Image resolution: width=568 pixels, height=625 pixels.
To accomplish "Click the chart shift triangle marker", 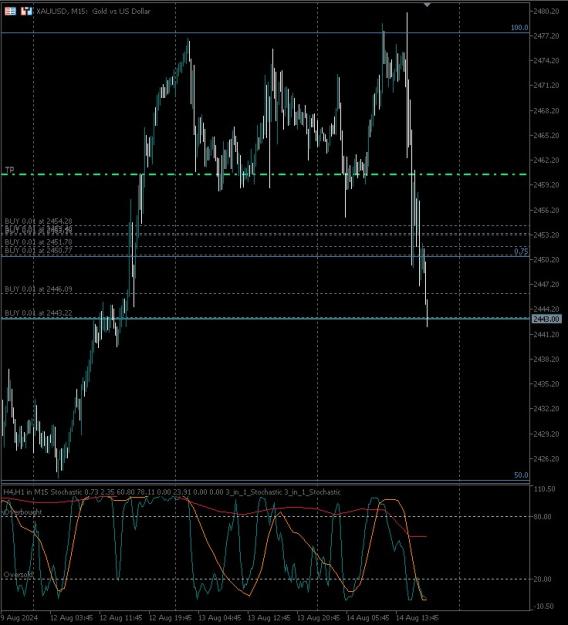I will click(x=427, y=5).
